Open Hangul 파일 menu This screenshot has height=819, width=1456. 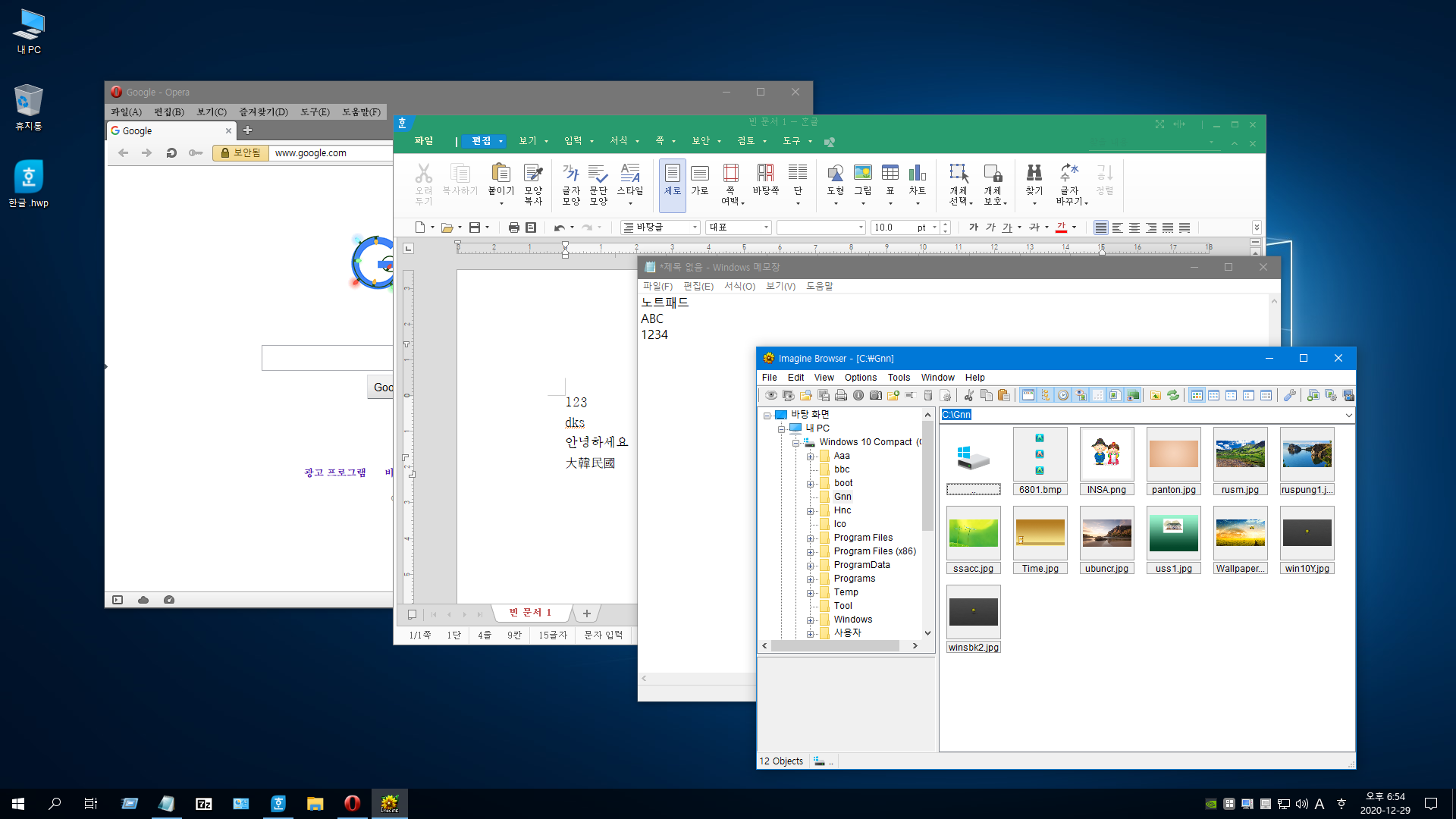[x=424, y=141]
